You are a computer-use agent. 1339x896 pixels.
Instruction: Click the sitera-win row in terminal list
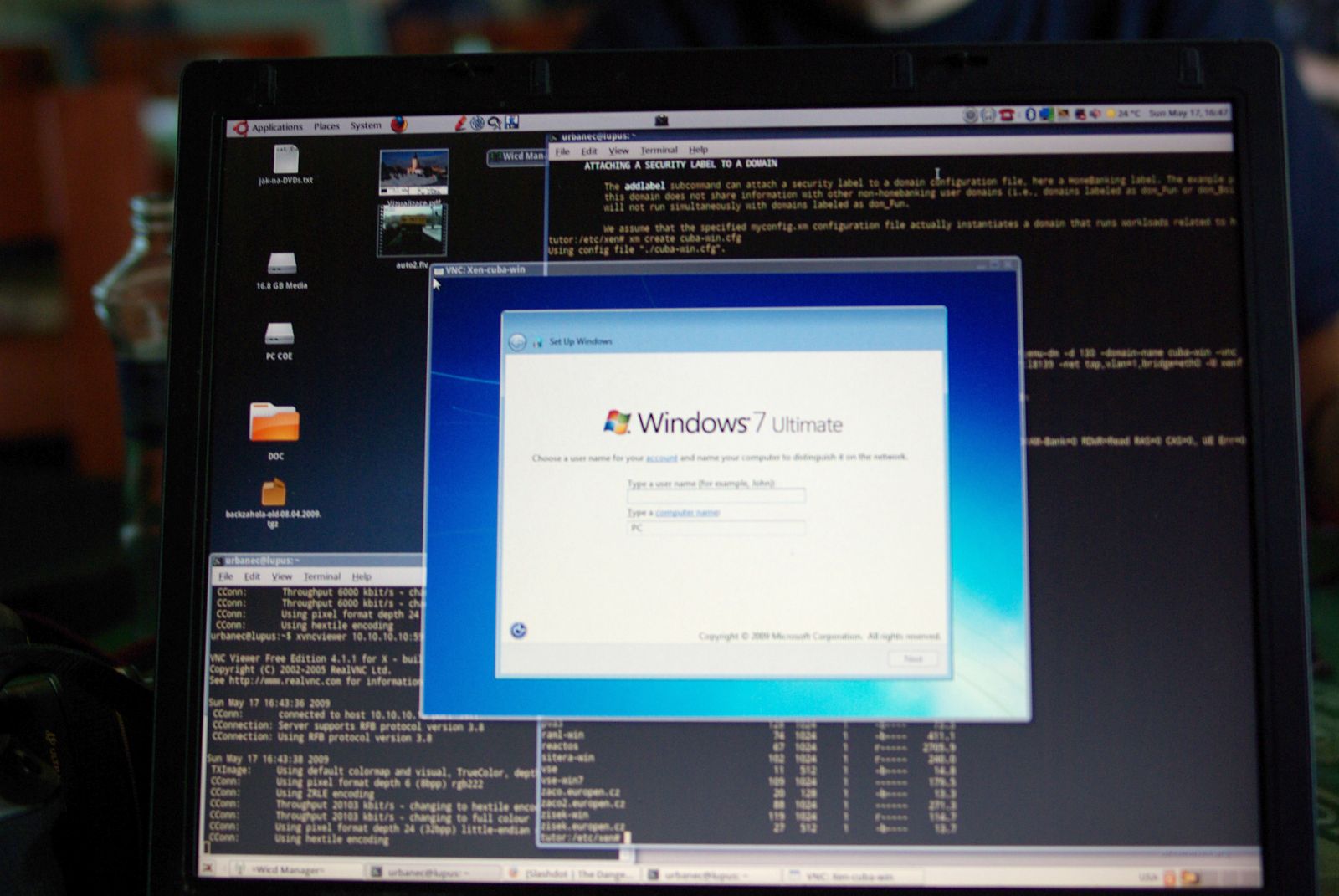click(747, 758)
